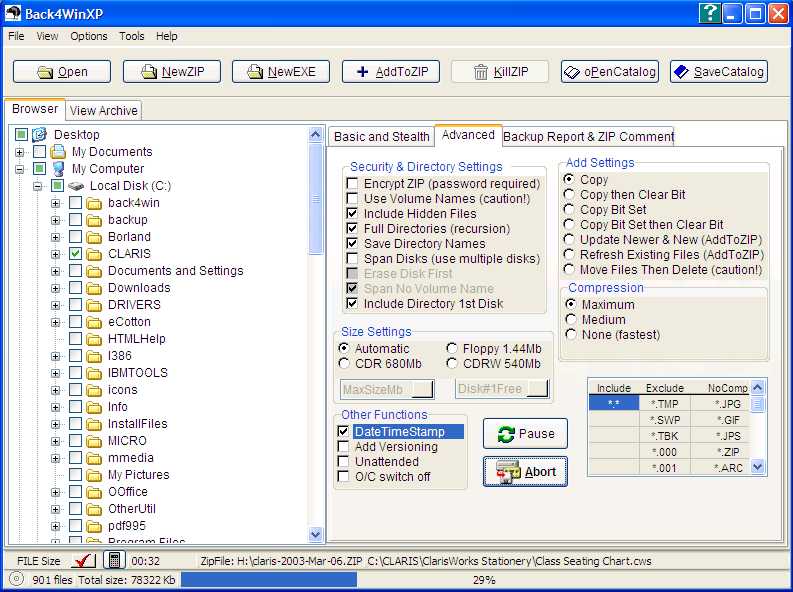The width and height of the screenshot is (793, 592).
Task: Switch to the View Archive tab
Action: 104,111
